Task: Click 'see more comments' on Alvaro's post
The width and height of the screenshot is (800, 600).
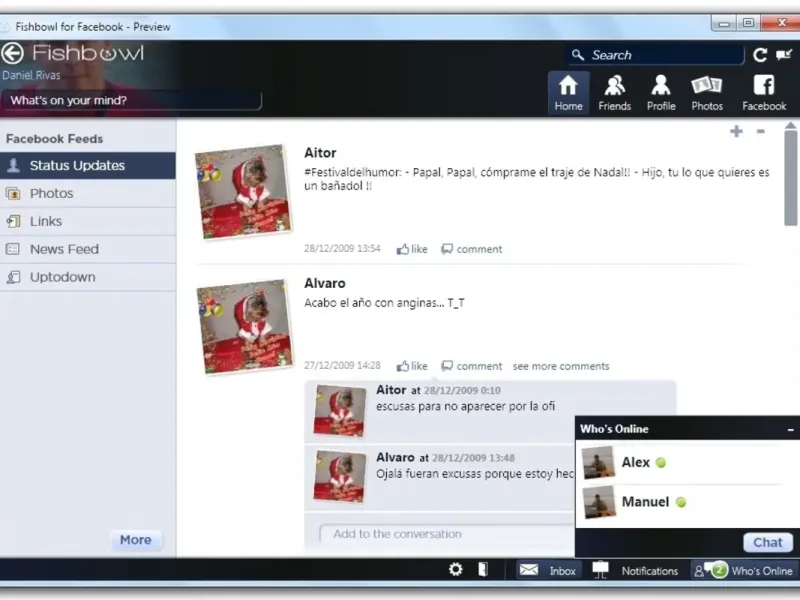Action: click(x=561, y=366)
